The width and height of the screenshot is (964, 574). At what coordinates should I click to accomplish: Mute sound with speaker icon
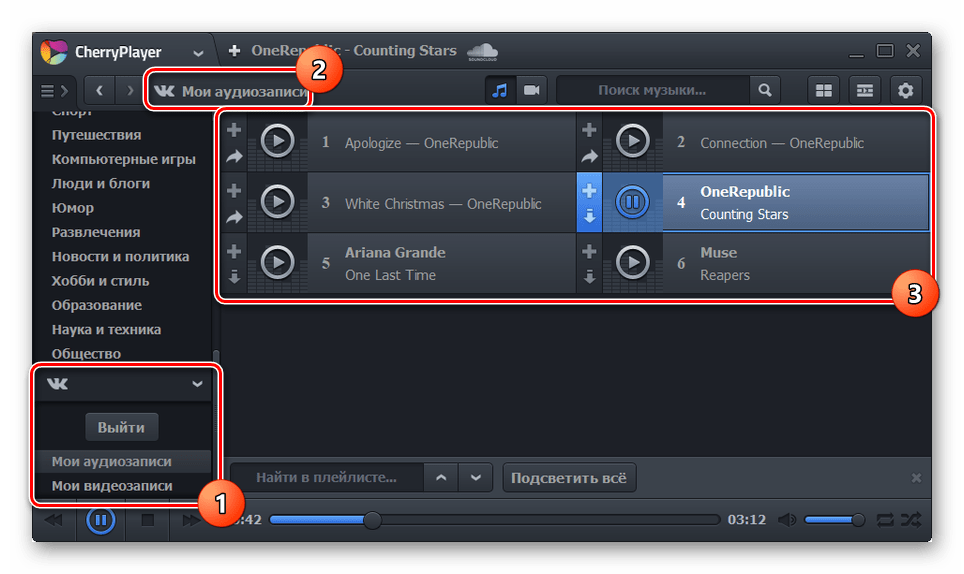[x=786, y=520]
